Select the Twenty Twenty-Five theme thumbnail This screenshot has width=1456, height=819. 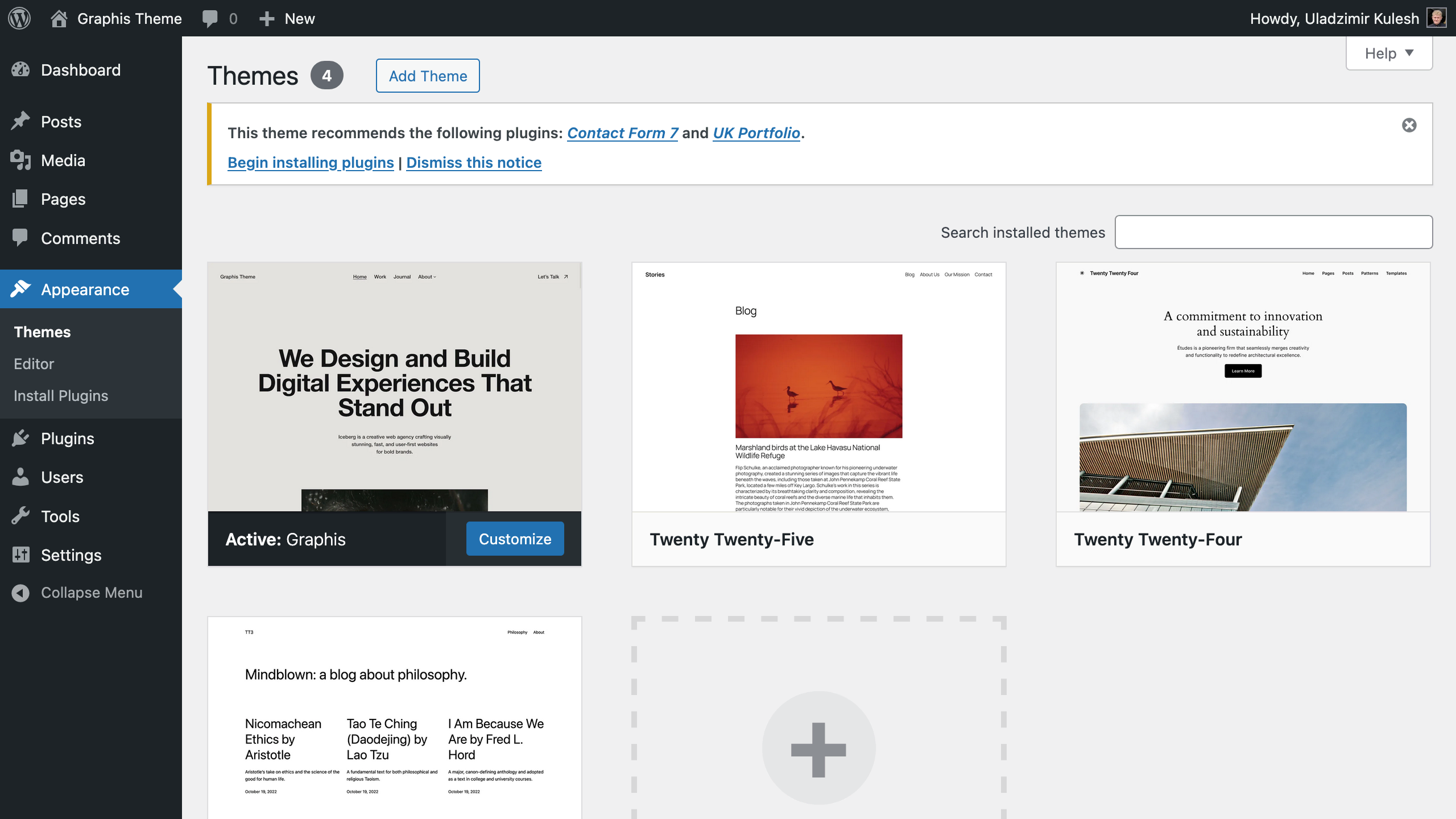click(x=818, y=387)
